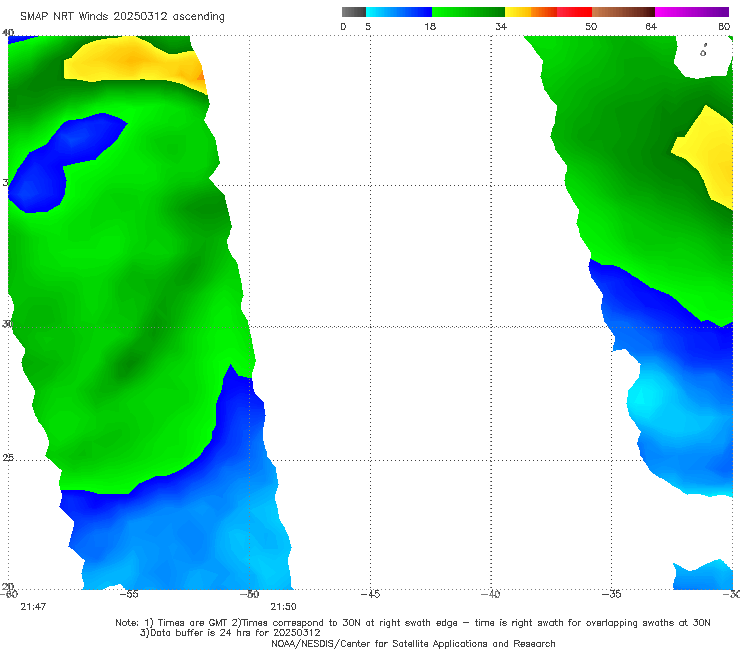Click the longitude label "-45"

point(370,594)
